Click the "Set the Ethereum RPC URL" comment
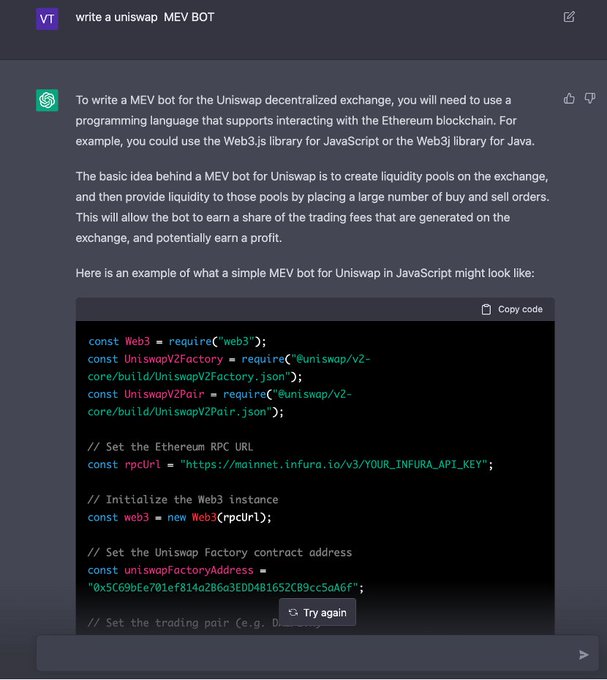607x680 pixels. (168, 447)
